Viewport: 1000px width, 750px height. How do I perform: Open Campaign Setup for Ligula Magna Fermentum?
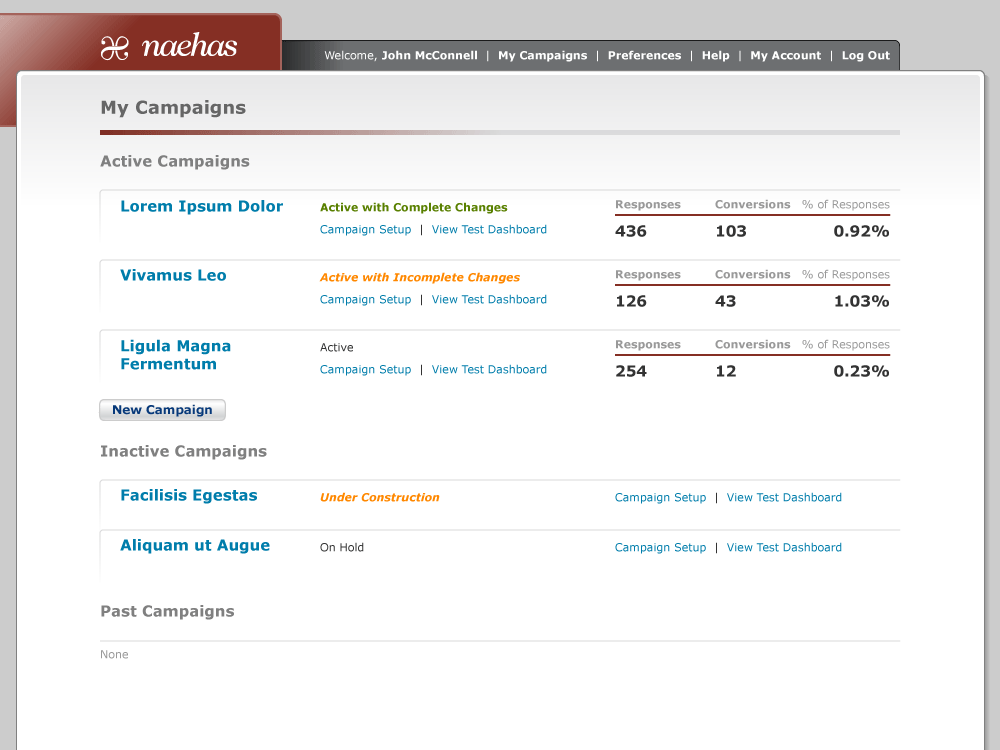365,370
